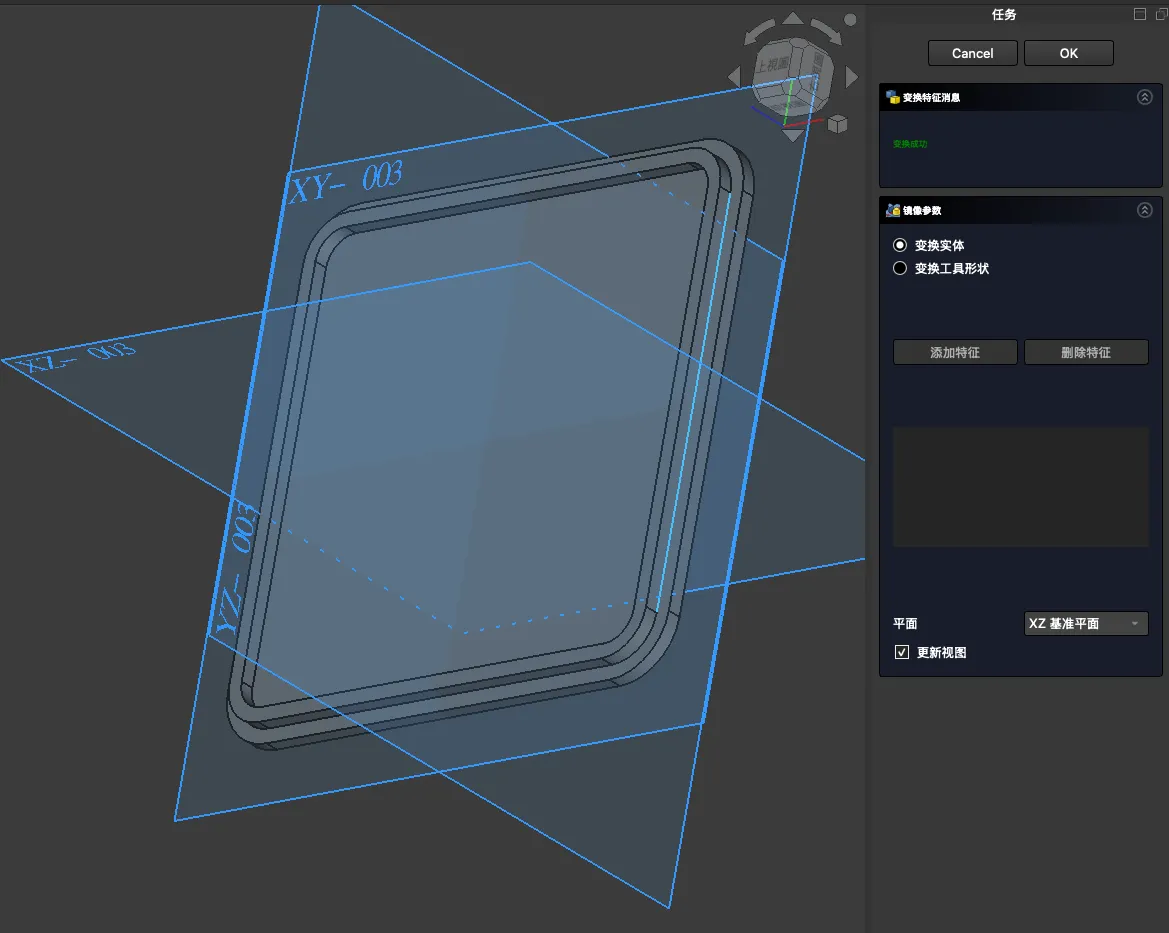Select the 变换工具形状 radio option

point(900,268)
